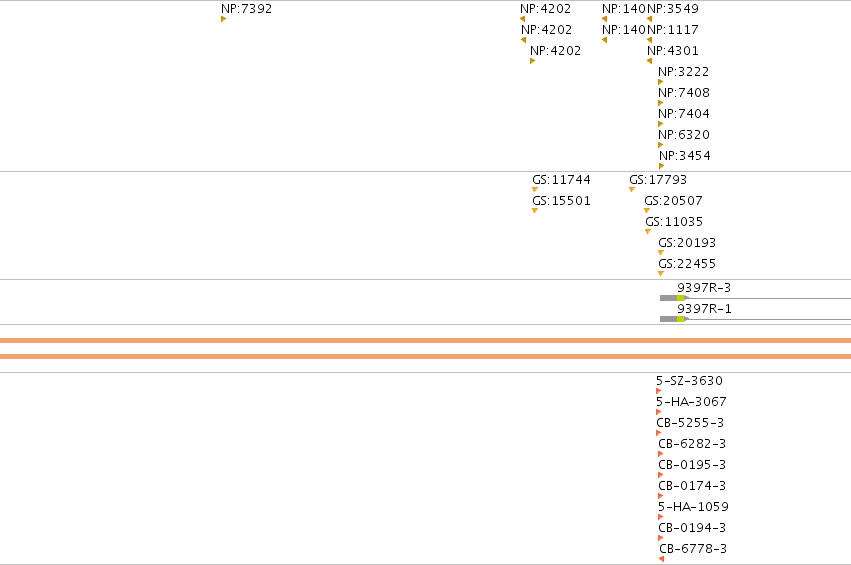Image resolution: width=851 pixels, height=565 pixels.
Task: Select the NP:3454 label
Action: click(x=685, y=156)
